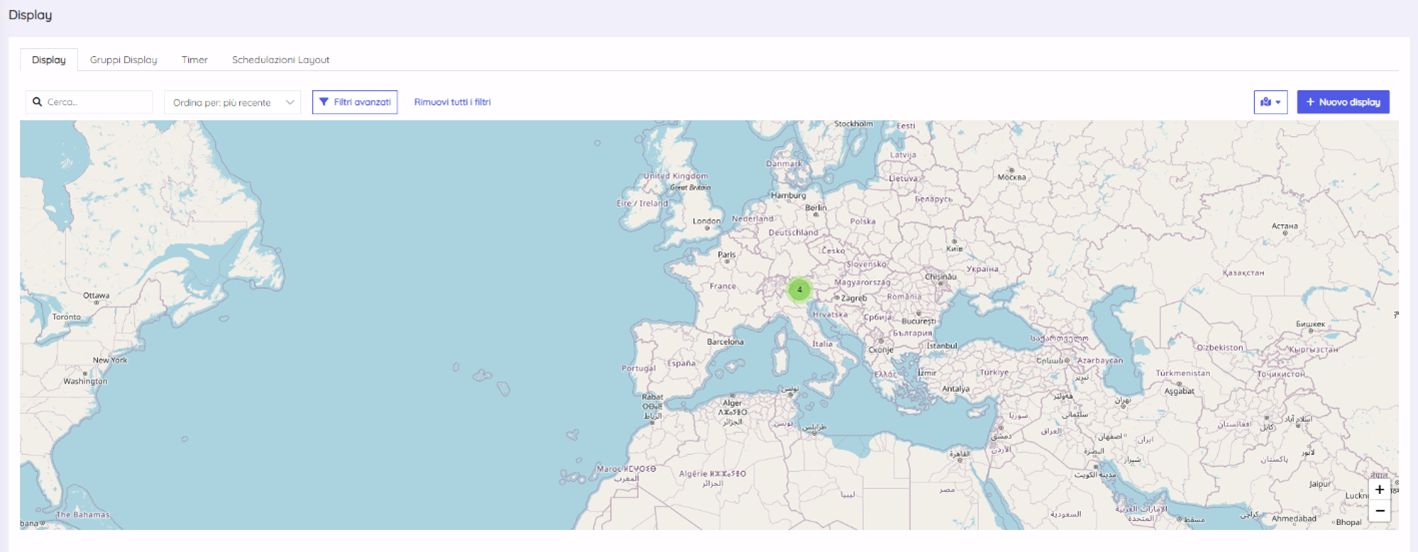Viewport: 1418px width, 552px height.
Task: Open the Timer tab
Action: point(195,60)
